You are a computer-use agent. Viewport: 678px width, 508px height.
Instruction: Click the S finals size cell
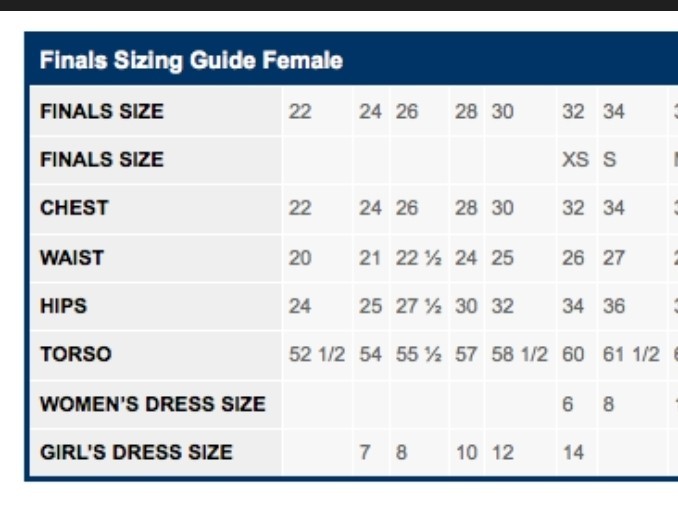tap(609, 160)
